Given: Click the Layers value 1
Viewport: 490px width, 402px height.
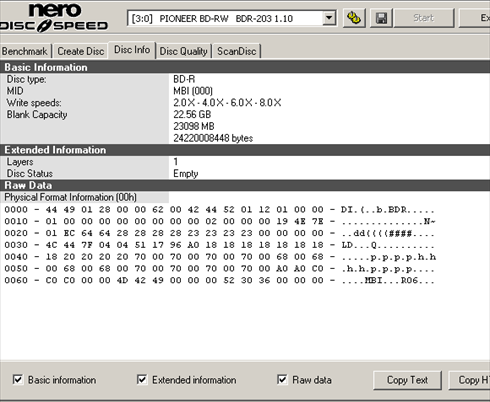Looking at the screenshot, I should 176,162.
